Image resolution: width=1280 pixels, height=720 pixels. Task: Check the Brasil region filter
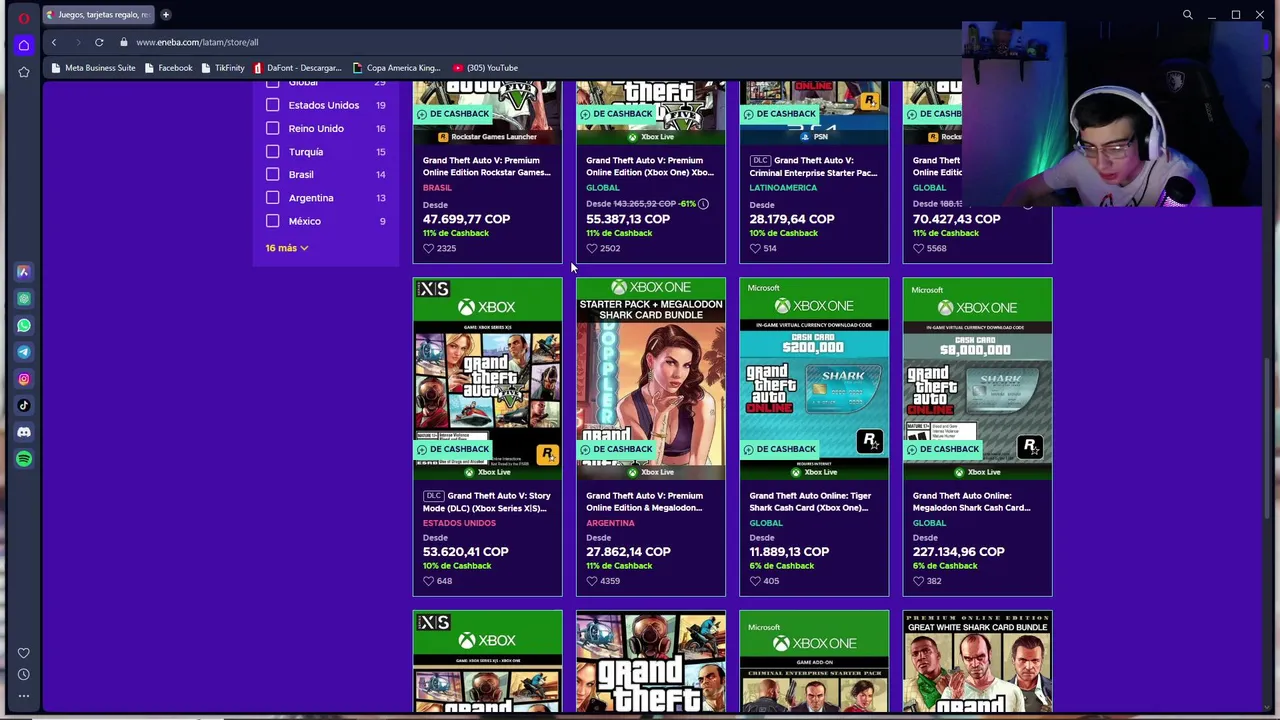click(273, 174)
